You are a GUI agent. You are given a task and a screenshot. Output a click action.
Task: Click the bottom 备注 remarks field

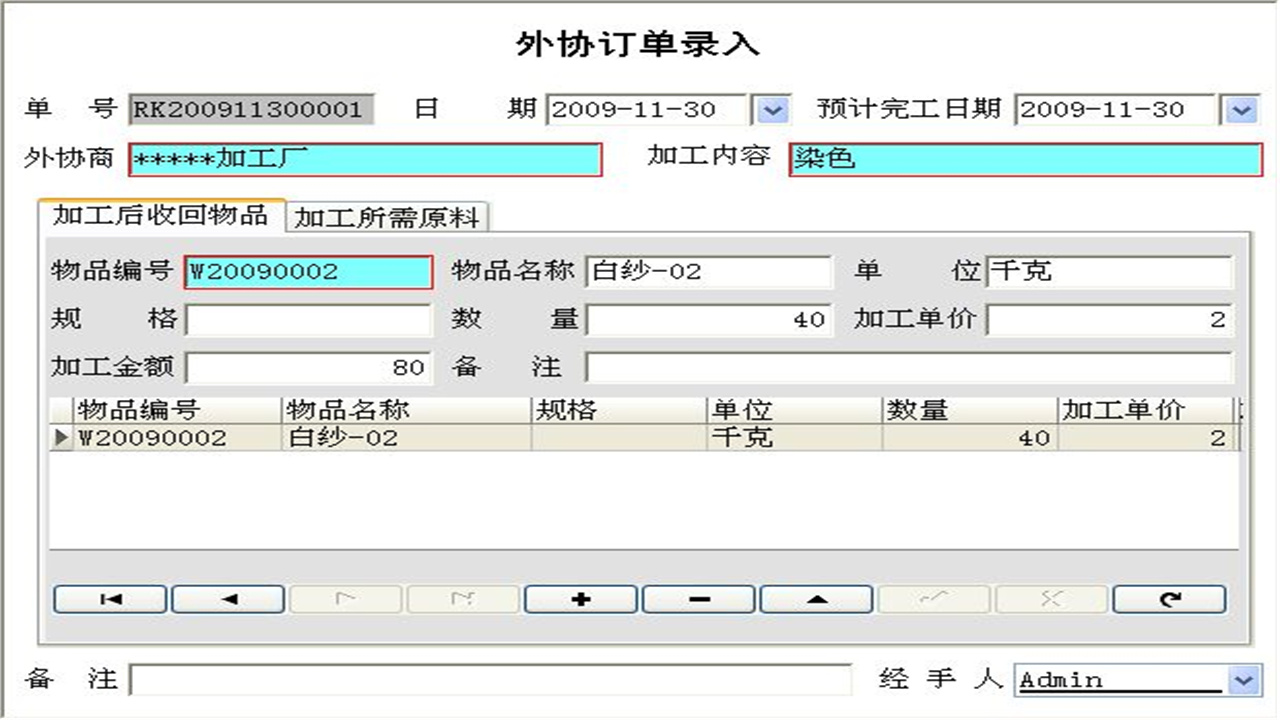click(490, 680)
